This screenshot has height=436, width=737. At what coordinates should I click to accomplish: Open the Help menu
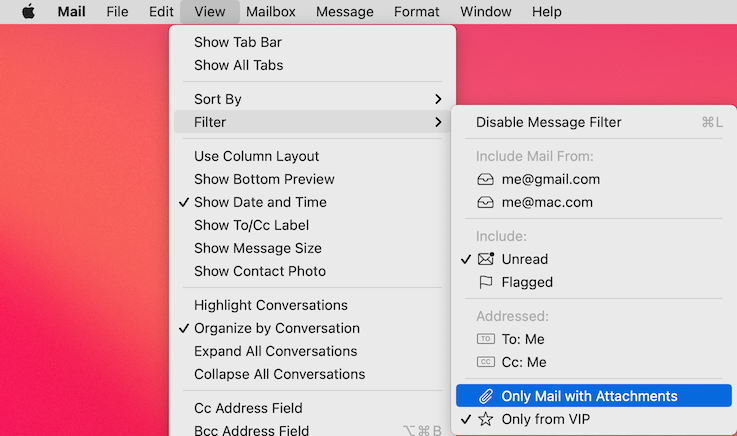click(547, 11)
